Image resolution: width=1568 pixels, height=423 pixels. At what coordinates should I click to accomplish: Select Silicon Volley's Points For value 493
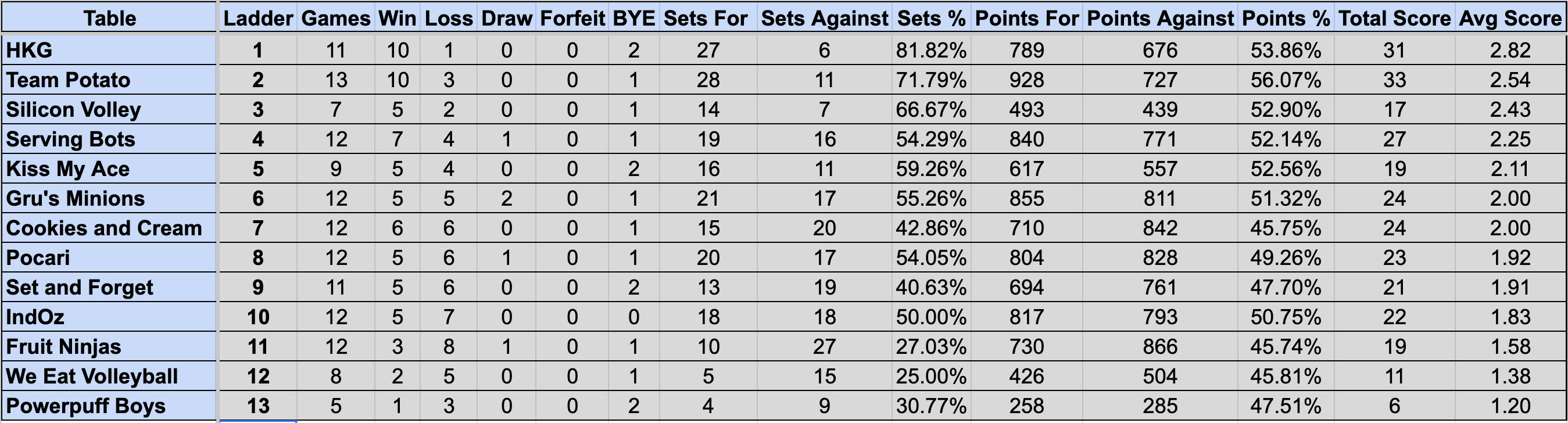tap(1026, 110)
